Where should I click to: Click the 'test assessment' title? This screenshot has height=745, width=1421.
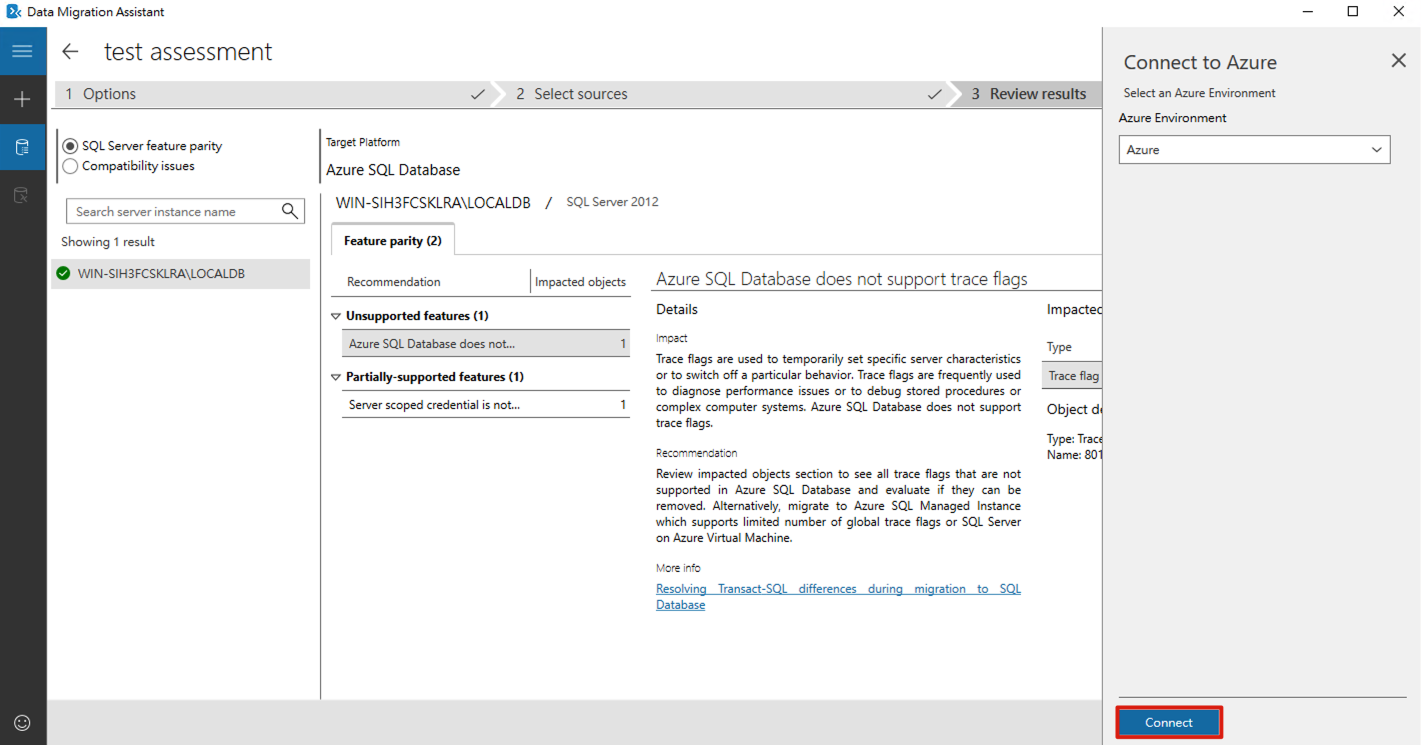pos(188,52)
